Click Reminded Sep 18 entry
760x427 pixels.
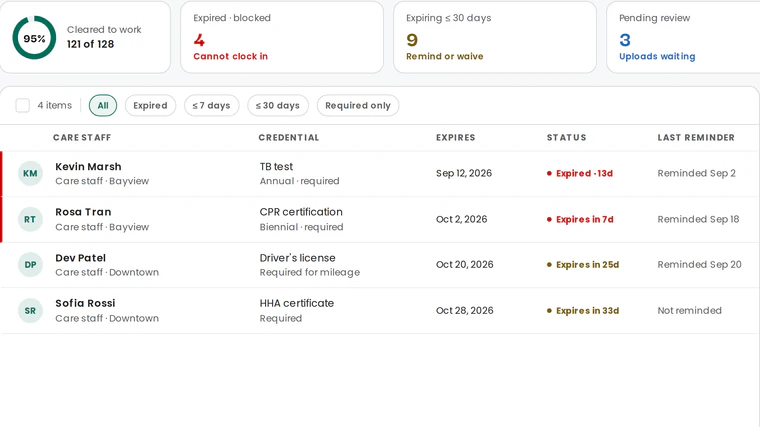click(x=698, y=219)
